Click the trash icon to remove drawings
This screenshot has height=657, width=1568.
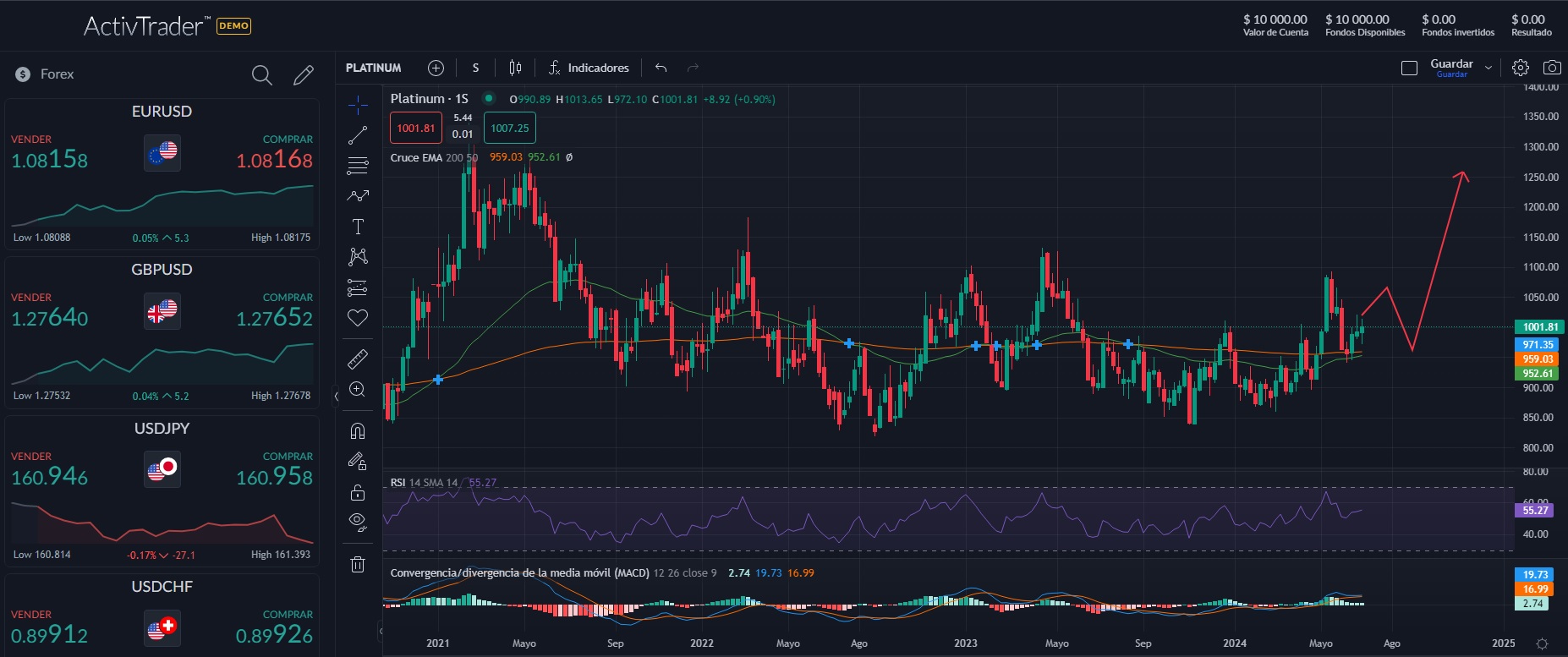click(x=358, y=564)
